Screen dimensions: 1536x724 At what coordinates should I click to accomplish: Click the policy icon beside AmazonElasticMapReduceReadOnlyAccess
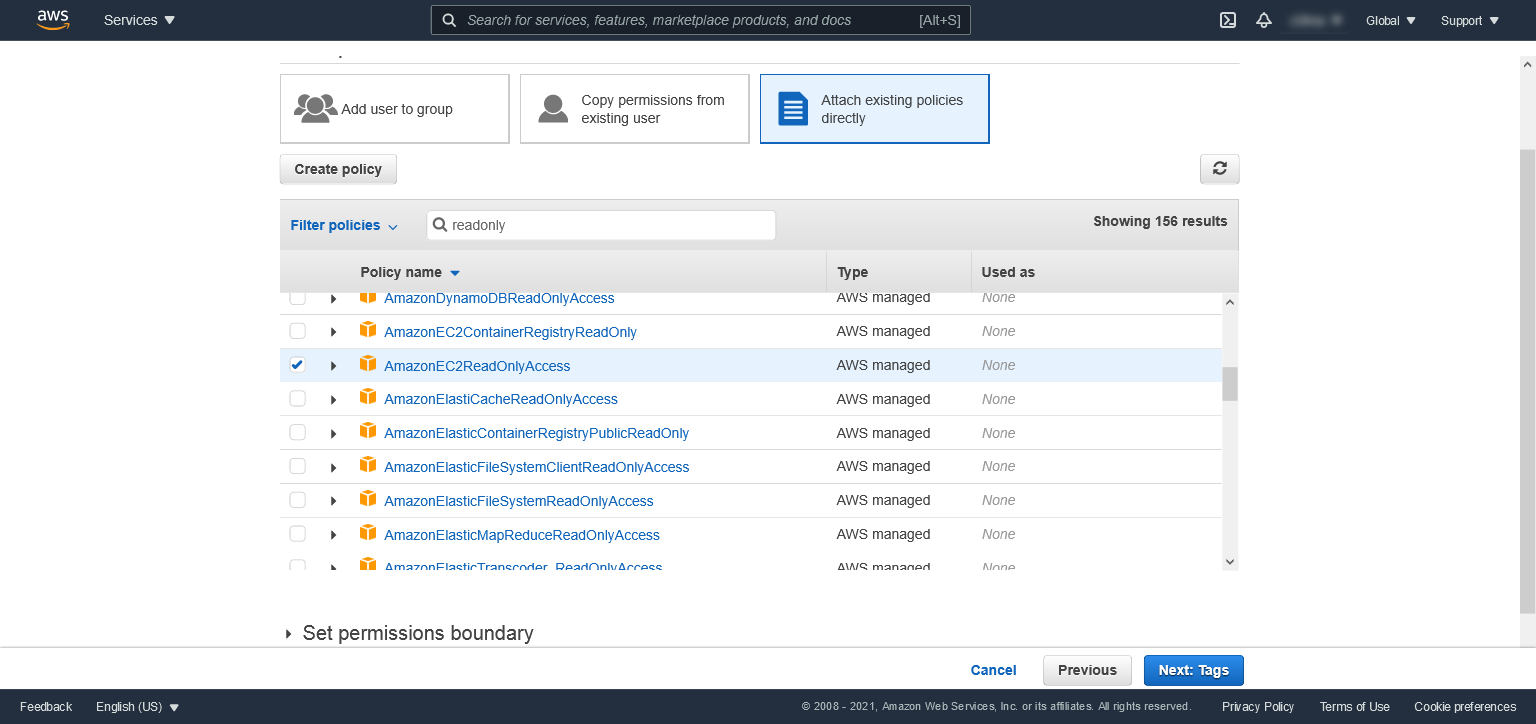pos(368,533)
